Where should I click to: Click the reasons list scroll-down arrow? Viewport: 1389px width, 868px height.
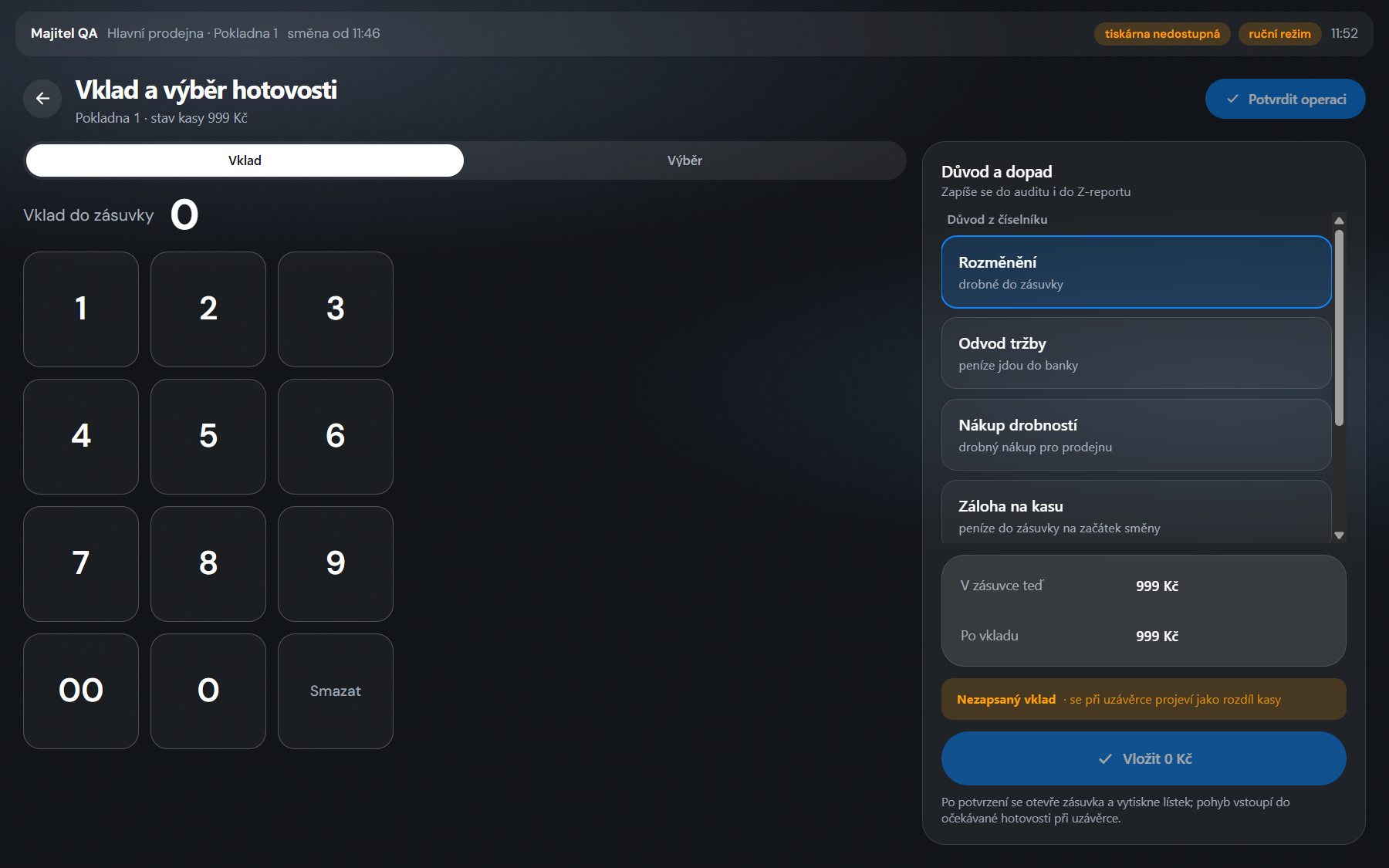pyautogui.click(x=1339, y=535)
